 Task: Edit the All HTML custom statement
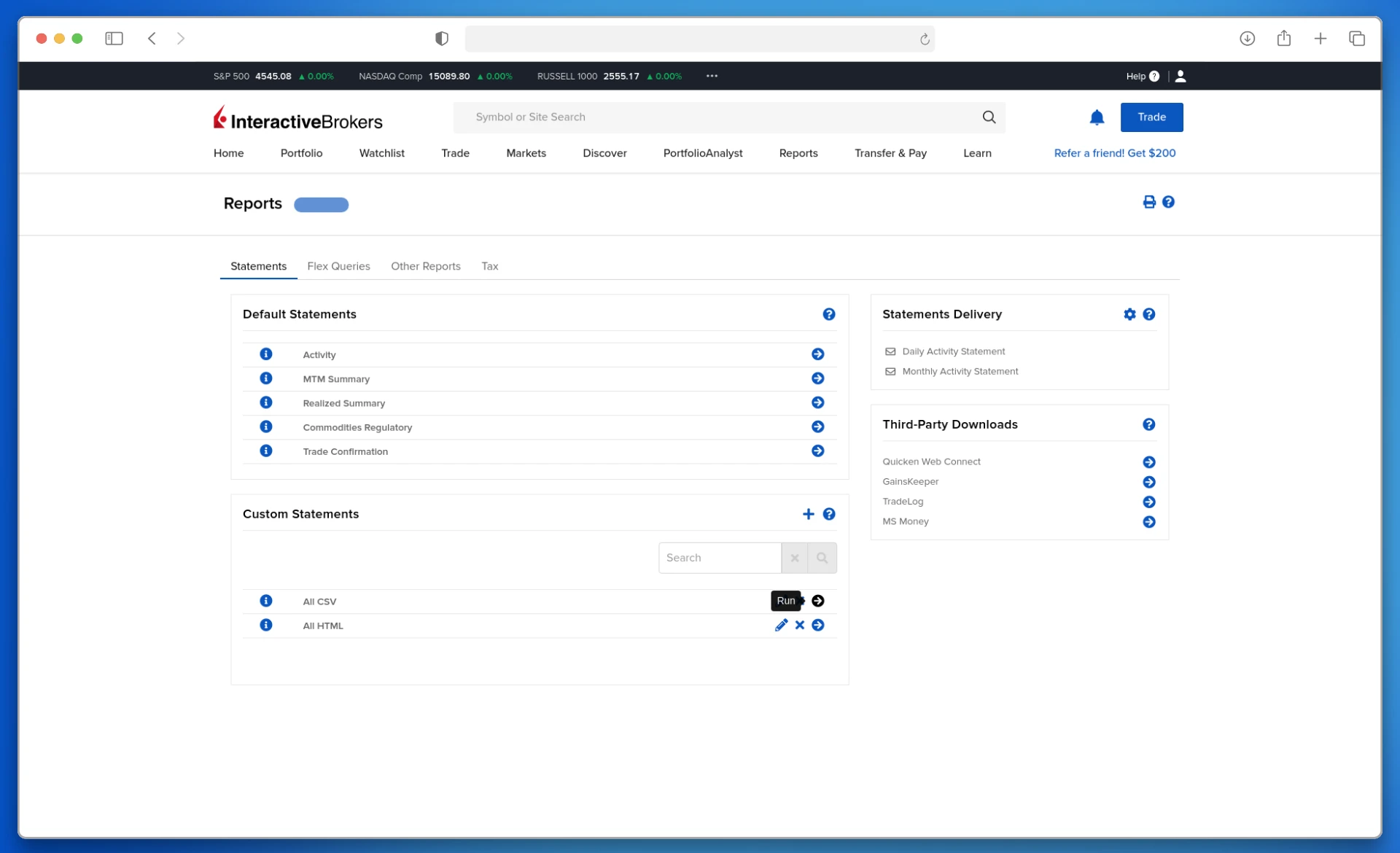(x=781, y=626)
